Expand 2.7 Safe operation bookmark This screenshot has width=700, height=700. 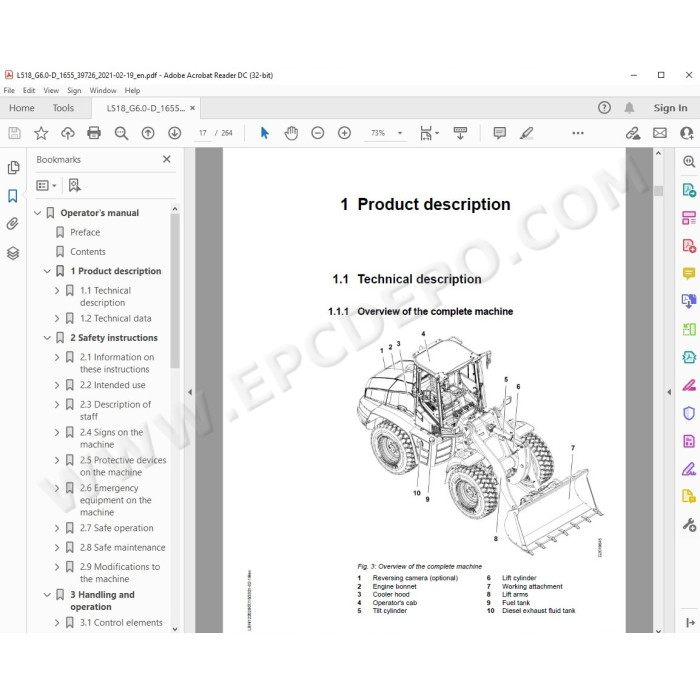click(57, 528)
